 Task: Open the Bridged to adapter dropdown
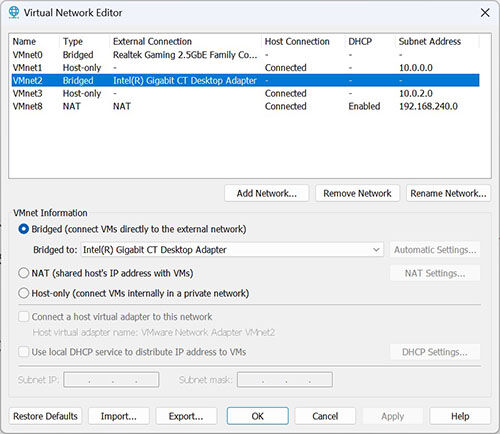point(232,250)
